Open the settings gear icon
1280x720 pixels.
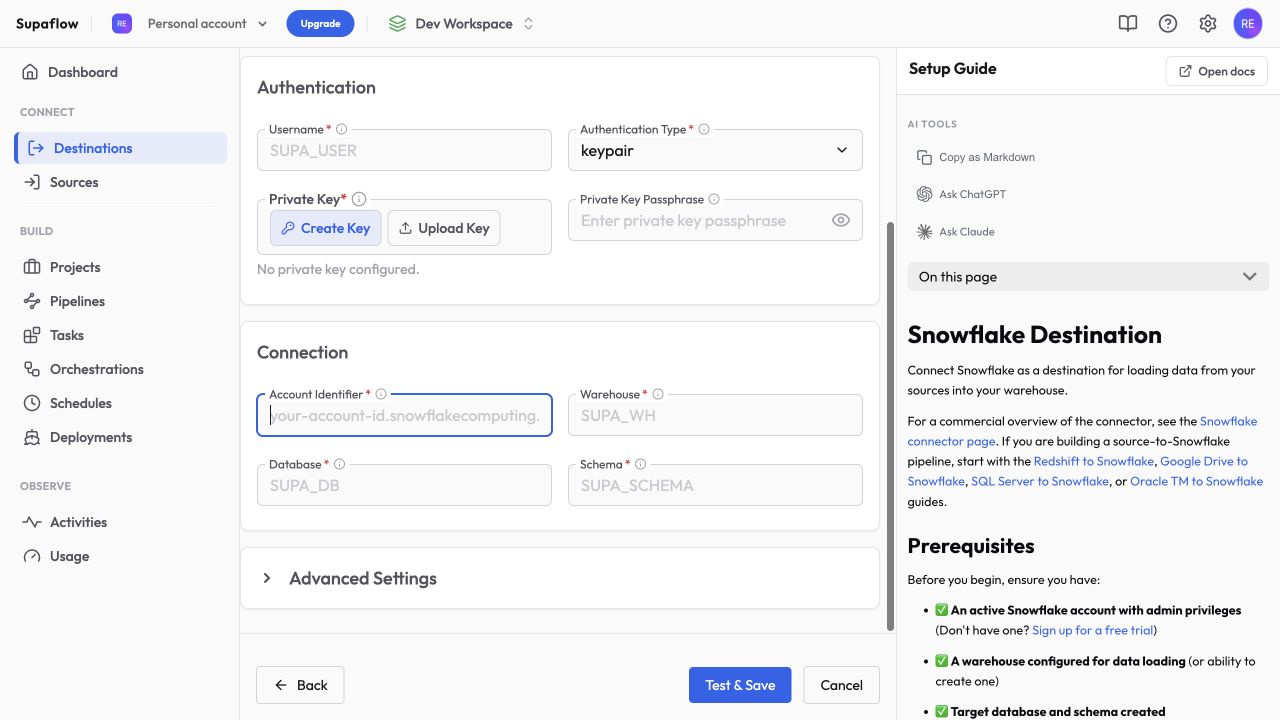[x=1208, y=24]
